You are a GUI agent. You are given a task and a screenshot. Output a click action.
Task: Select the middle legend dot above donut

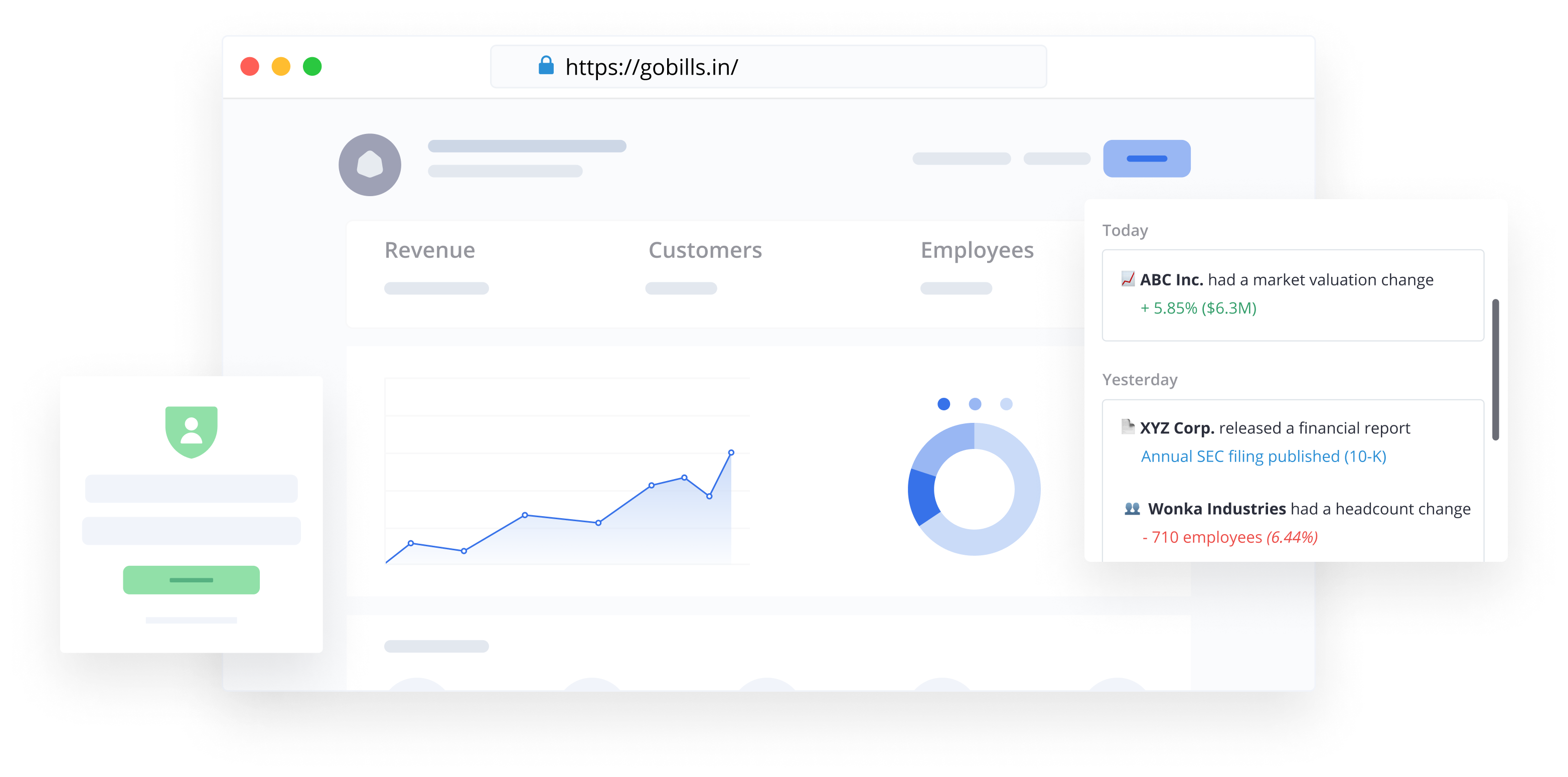pos(975,404)
